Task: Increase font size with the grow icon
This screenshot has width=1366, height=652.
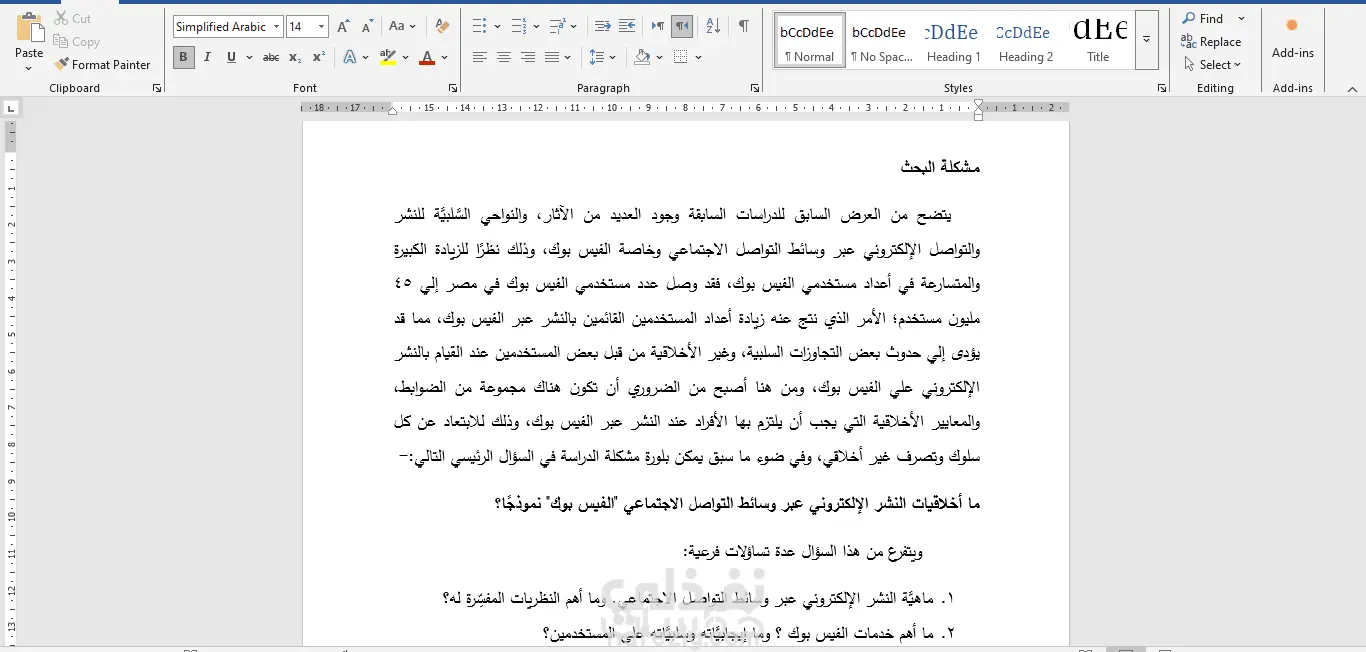Action: tap(343, 27)
